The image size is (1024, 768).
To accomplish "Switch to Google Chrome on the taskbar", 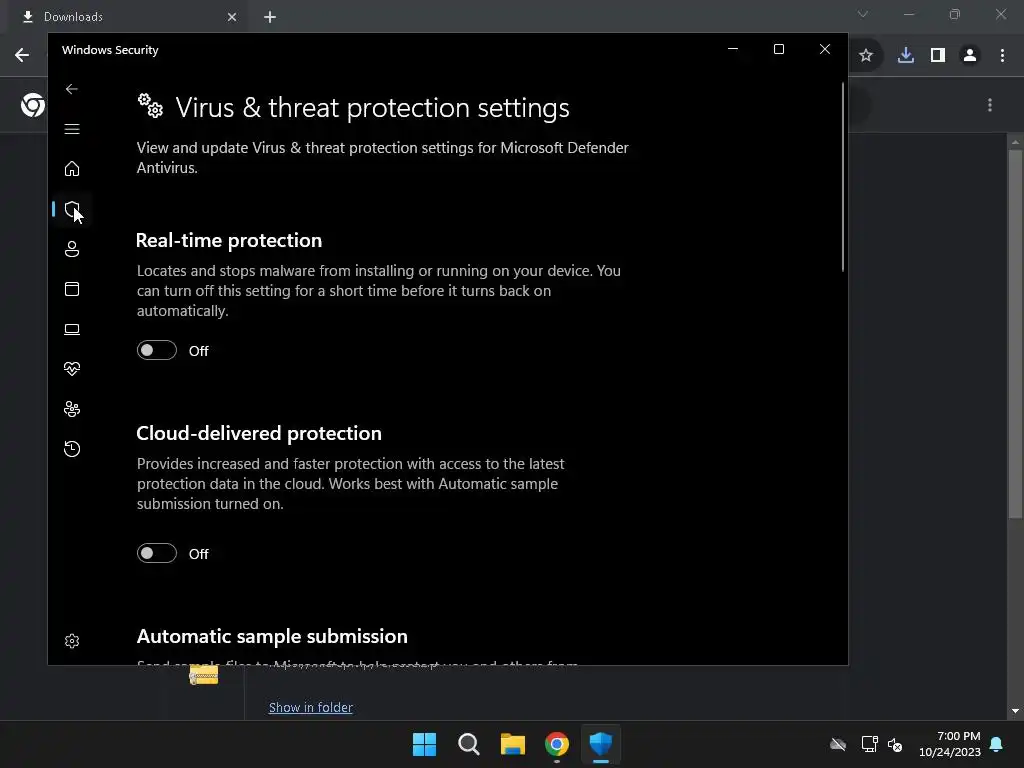I will click(557, 744).
